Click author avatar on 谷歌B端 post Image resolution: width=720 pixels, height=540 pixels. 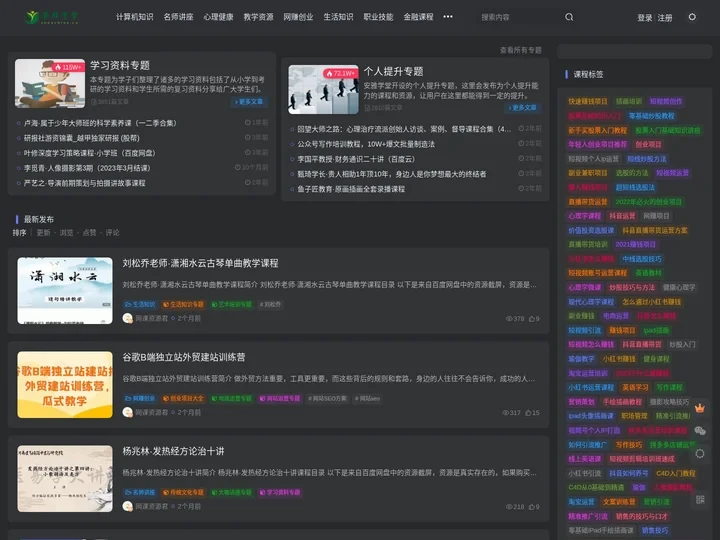coord(128,412)
